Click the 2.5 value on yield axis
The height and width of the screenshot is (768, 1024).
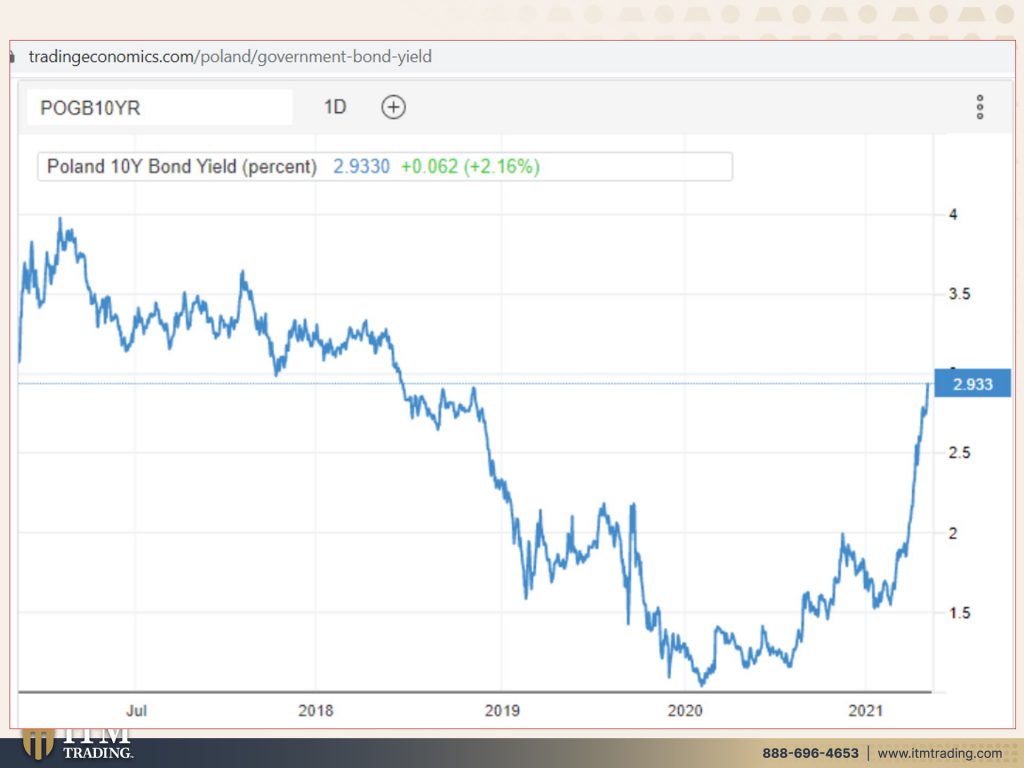pyautogui.click(x=959, y=453)
